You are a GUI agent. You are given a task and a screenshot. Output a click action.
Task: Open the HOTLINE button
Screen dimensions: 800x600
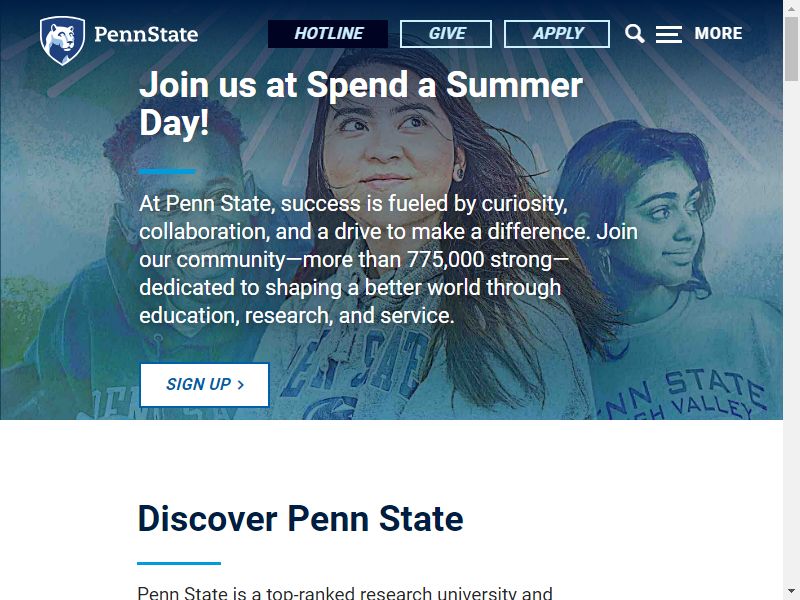(328, 34)
